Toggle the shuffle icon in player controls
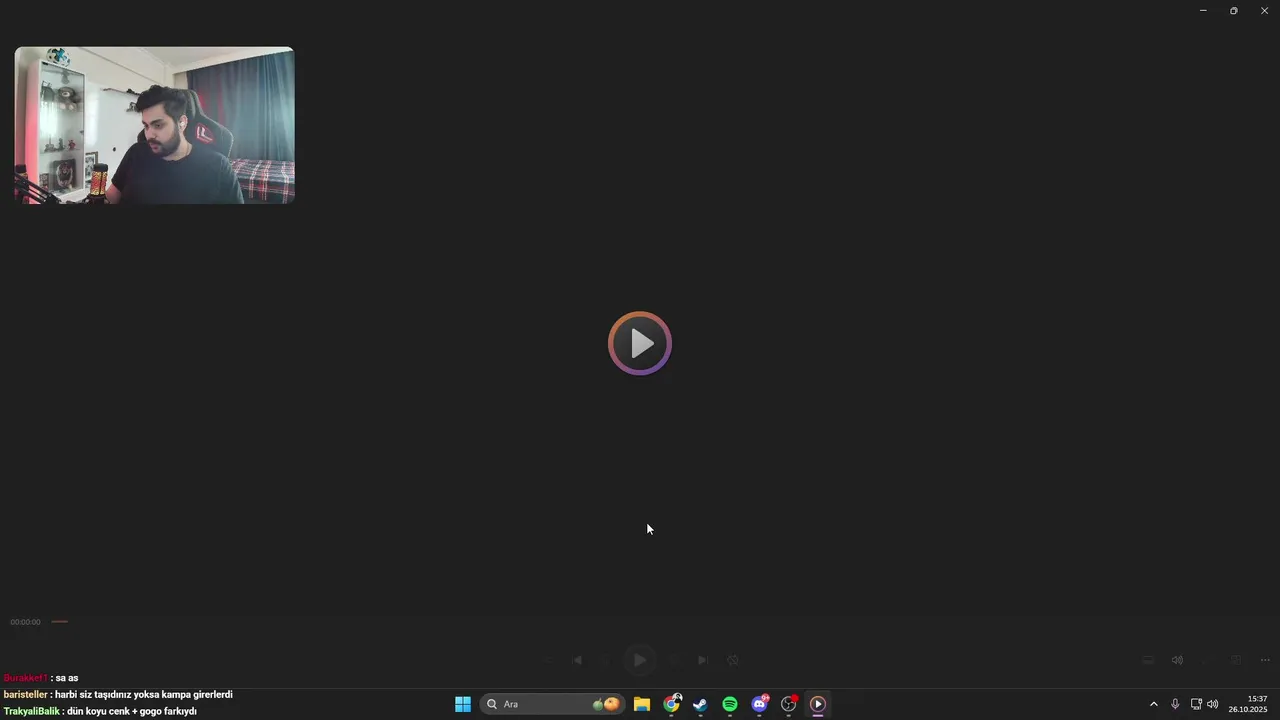 547,660
